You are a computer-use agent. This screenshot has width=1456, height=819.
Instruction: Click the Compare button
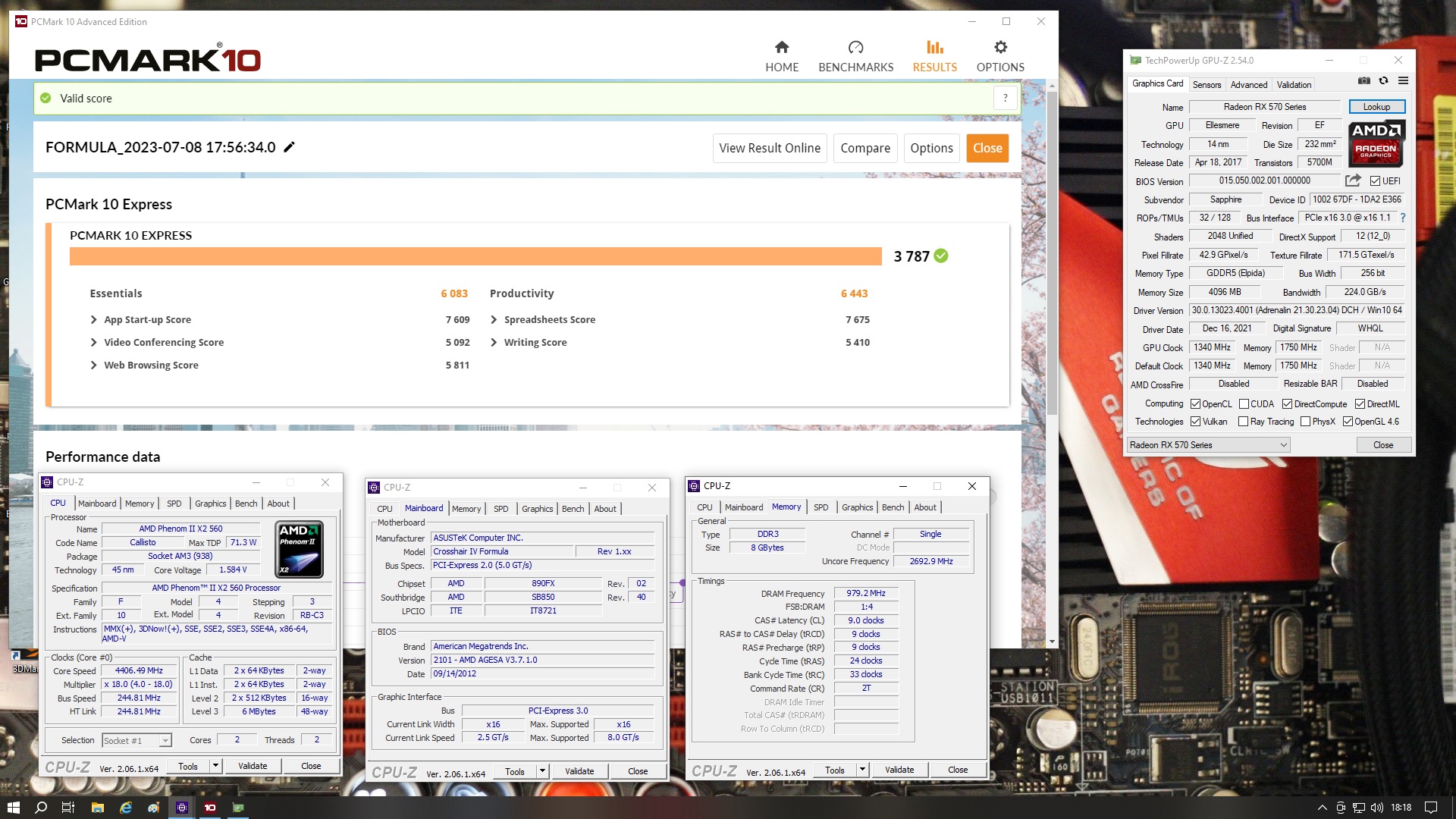(865, 148)
